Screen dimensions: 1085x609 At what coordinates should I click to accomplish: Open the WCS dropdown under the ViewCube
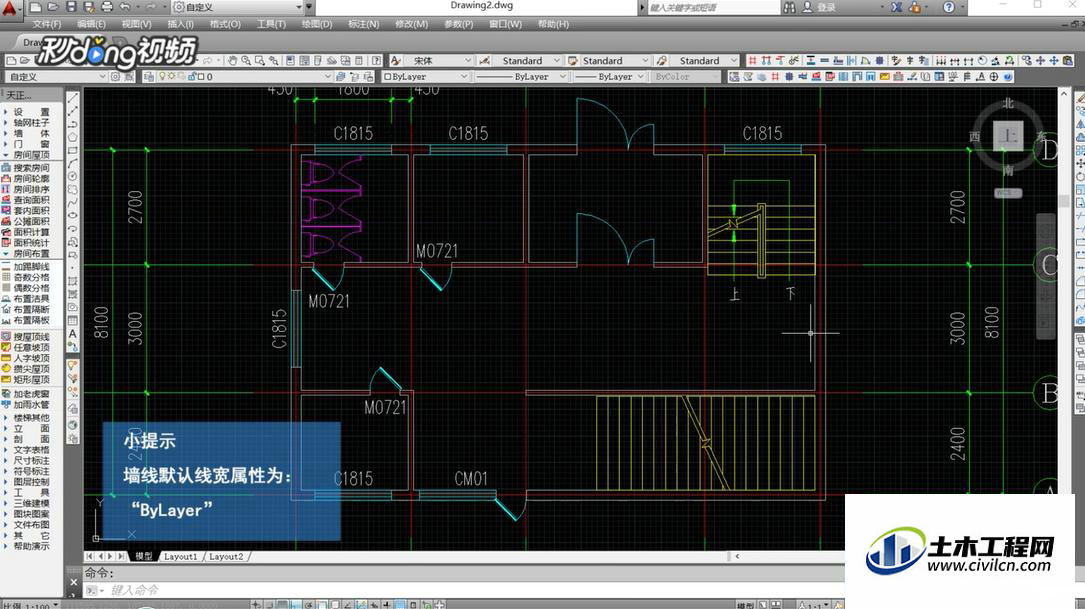pyautogui.click(x=1008, y=193)
